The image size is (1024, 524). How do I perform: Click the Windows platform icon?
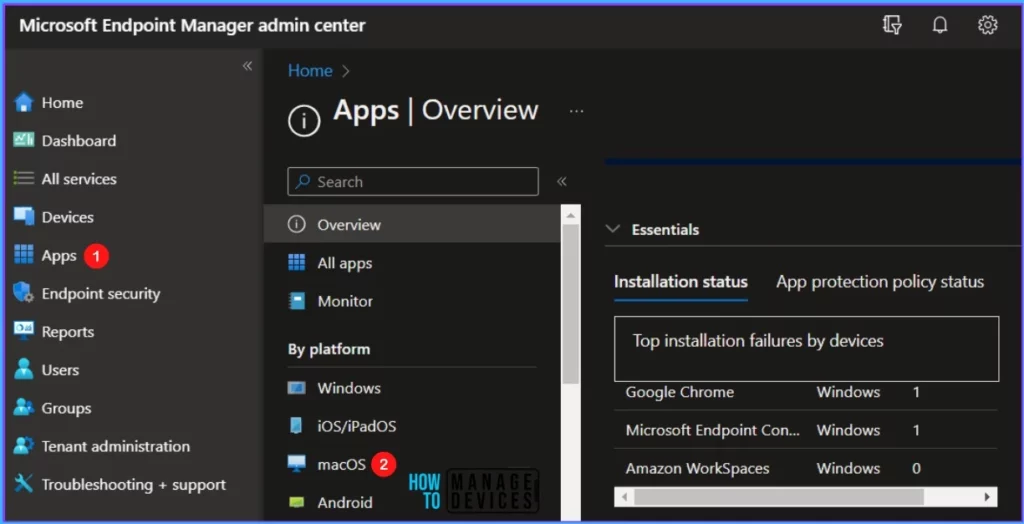point(296,388)
